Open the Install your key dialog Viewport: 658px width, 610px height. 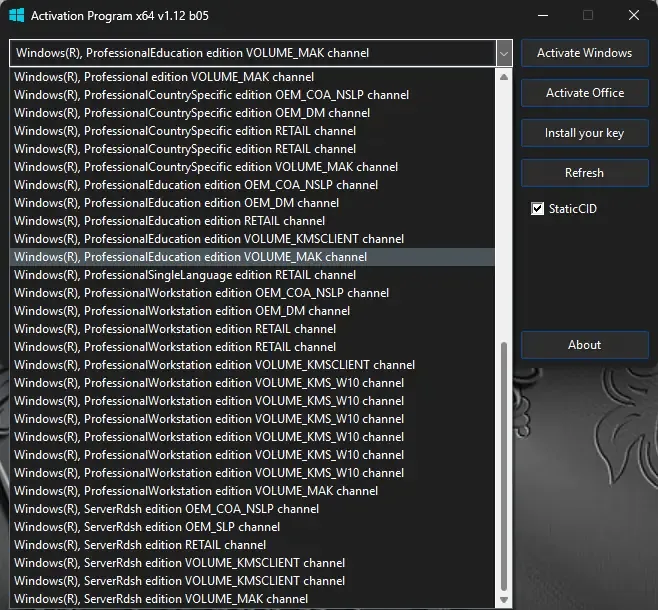coord(585,133)
